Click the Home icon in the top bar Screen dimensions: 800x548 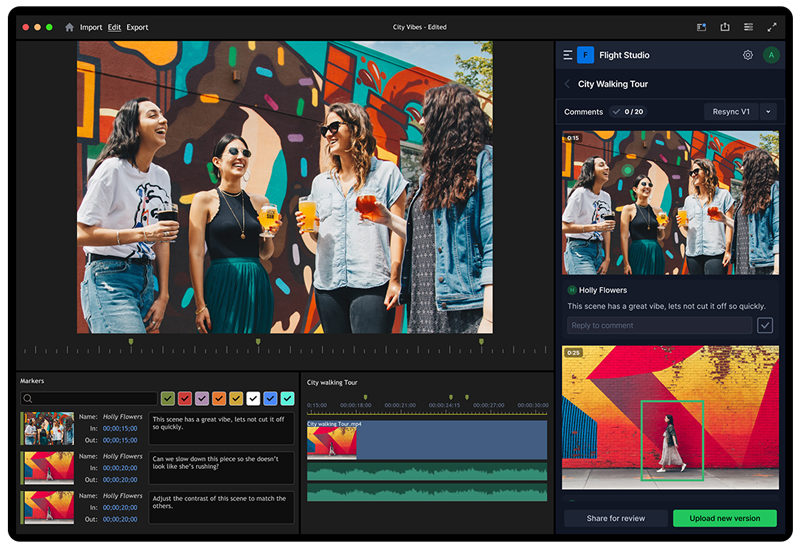(69, 27)
